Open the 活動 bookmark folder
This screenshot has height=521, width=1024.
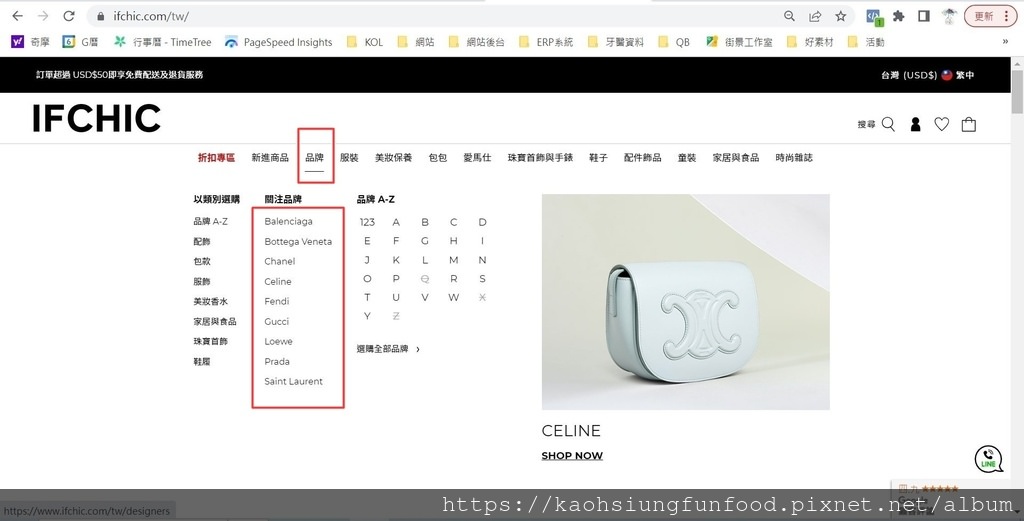point(866,42)
